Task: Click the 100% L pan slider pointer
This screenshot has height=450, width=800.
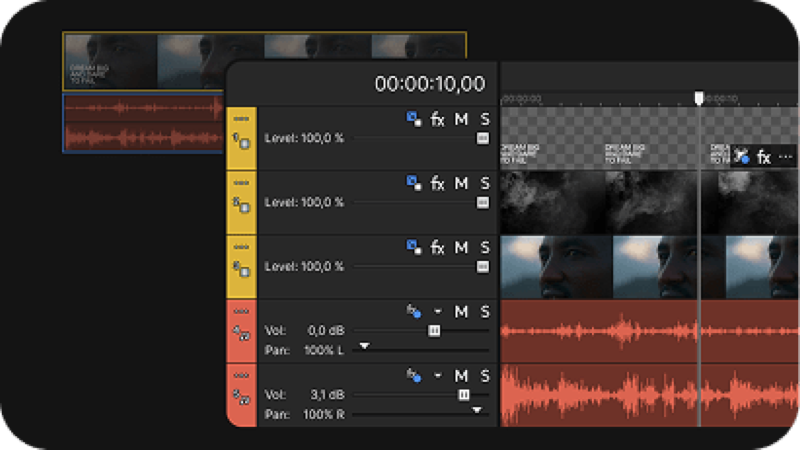Action: click(x=364, y=346)
